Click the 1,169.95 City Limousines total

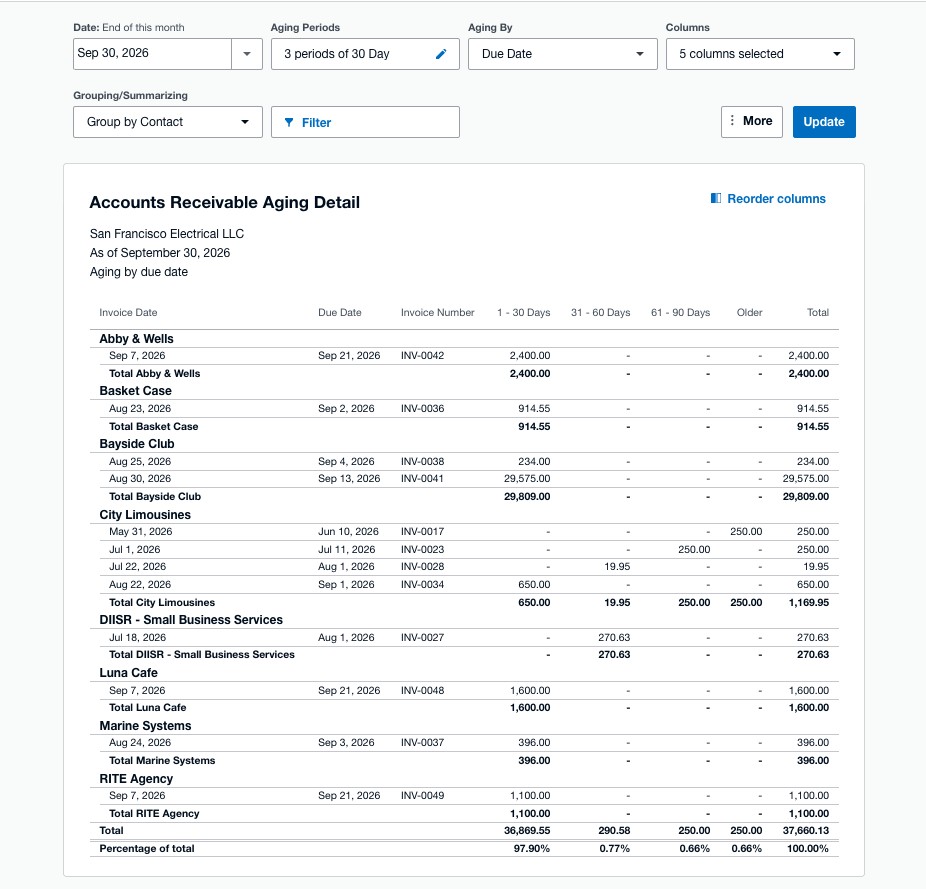coord(808,603)
